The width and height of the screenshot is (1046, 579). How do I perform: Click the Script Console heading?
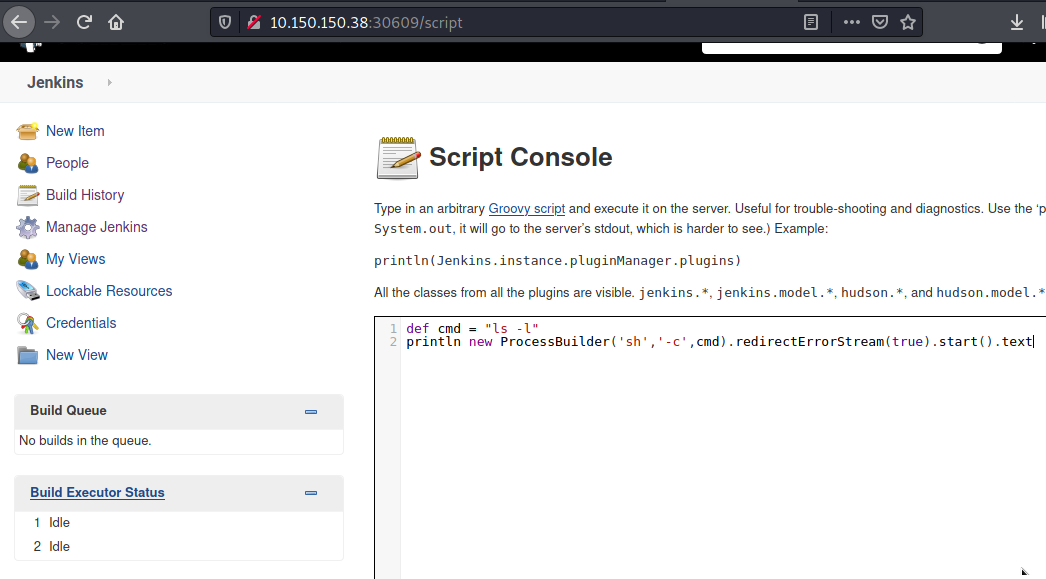[x=520, y=157]
